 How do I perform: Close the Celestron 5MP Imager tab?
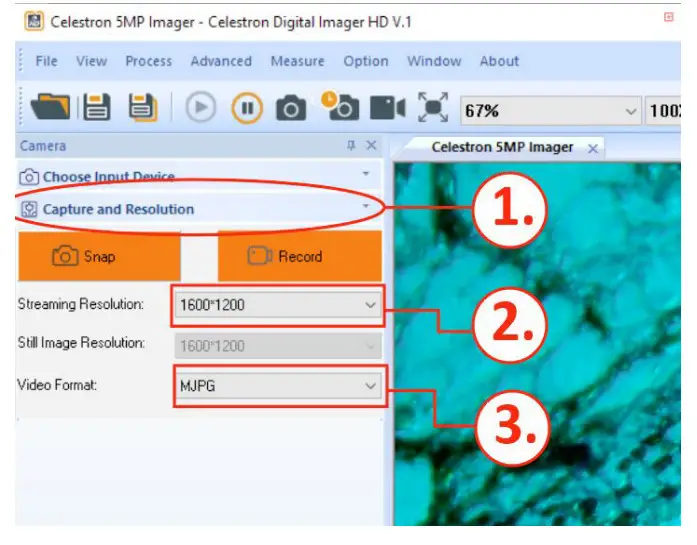click(x=593, y=149)
